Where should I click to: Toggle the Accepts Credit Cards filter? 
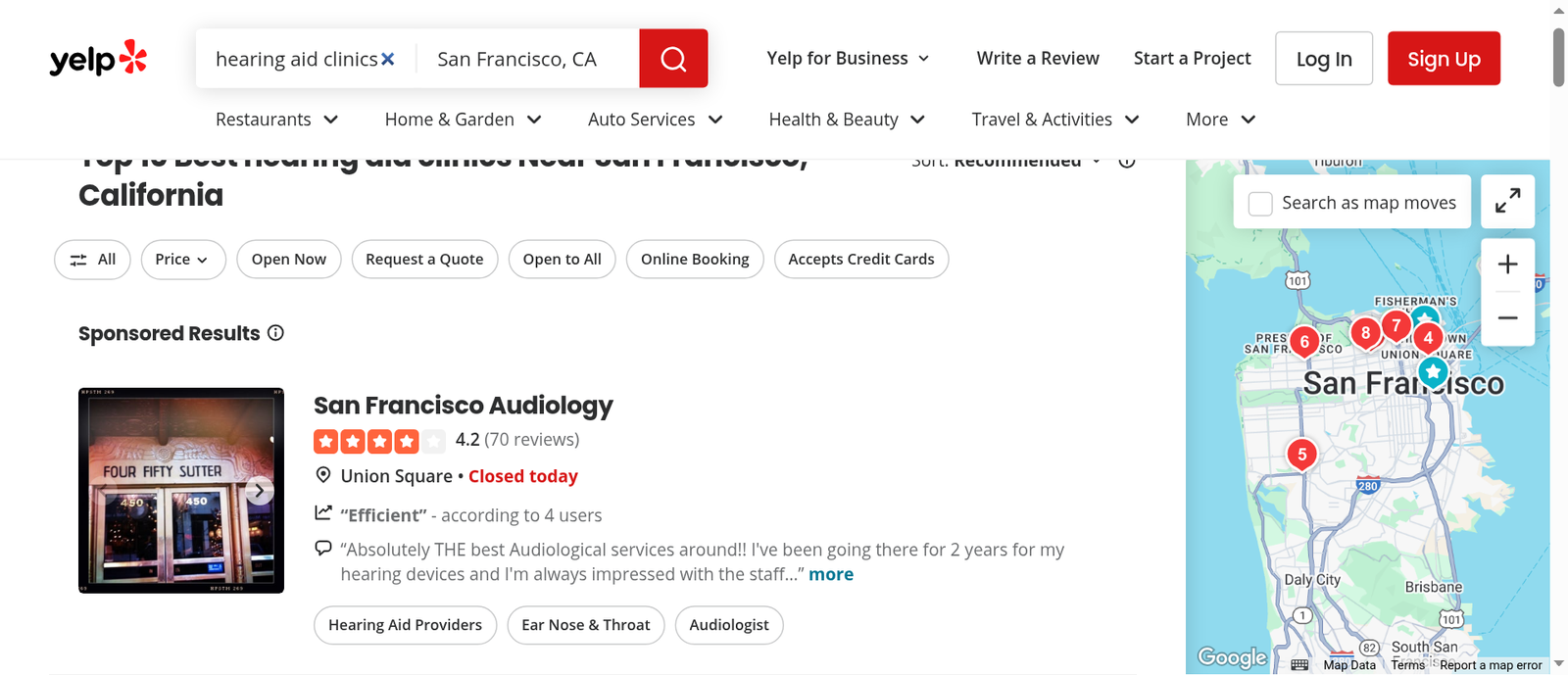coord(861,260)
